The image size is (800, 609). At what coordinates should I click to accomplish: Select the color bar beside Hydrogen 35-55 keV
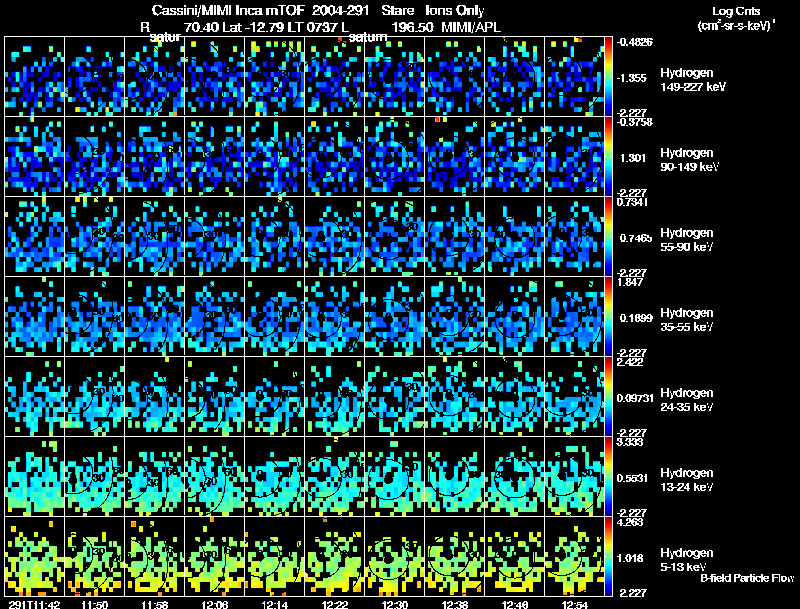click(x=608, y=317)
